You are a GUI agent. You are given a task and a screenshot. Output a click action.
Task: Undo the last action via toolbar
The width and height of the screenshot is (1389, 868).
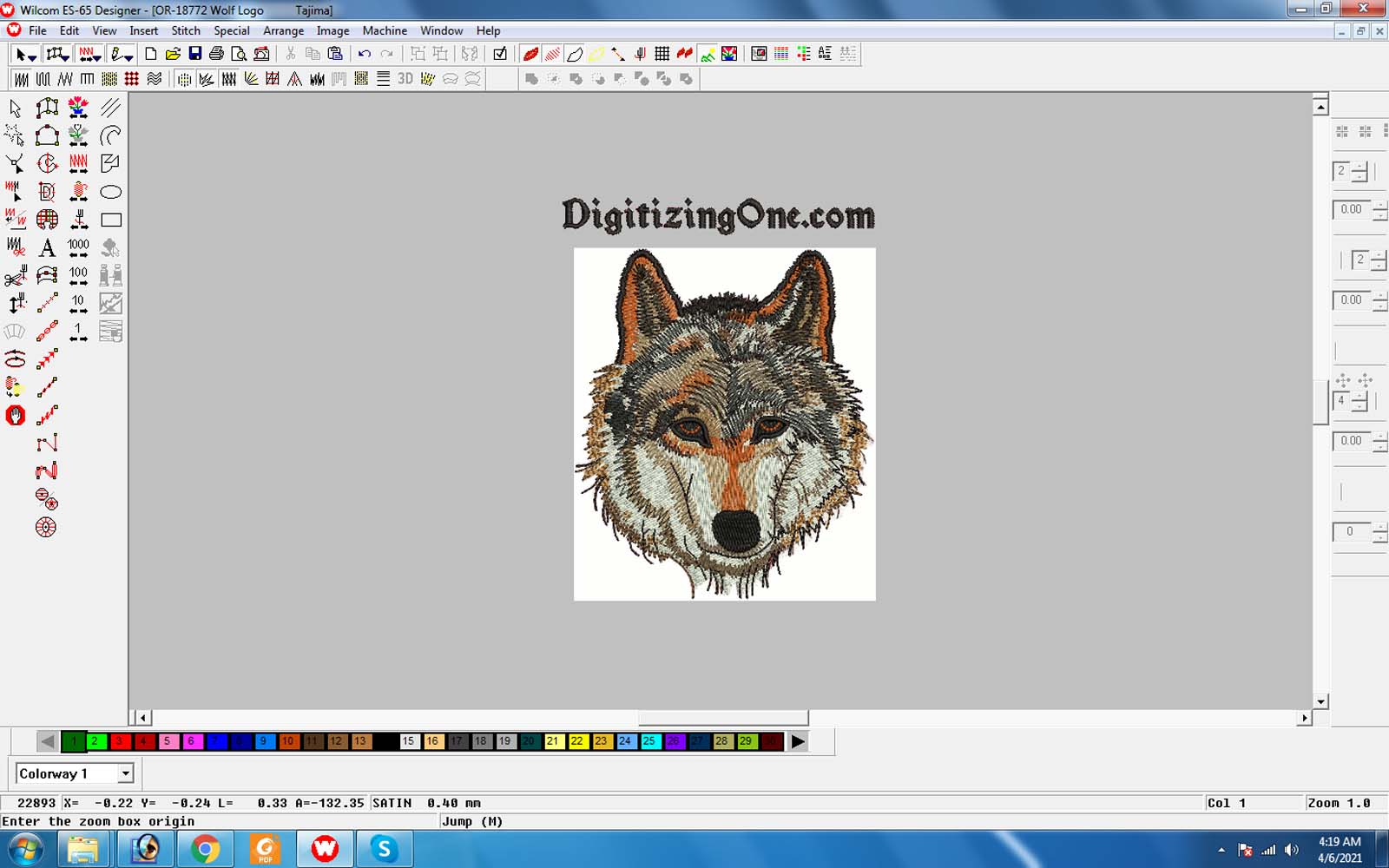pos(364,54)
